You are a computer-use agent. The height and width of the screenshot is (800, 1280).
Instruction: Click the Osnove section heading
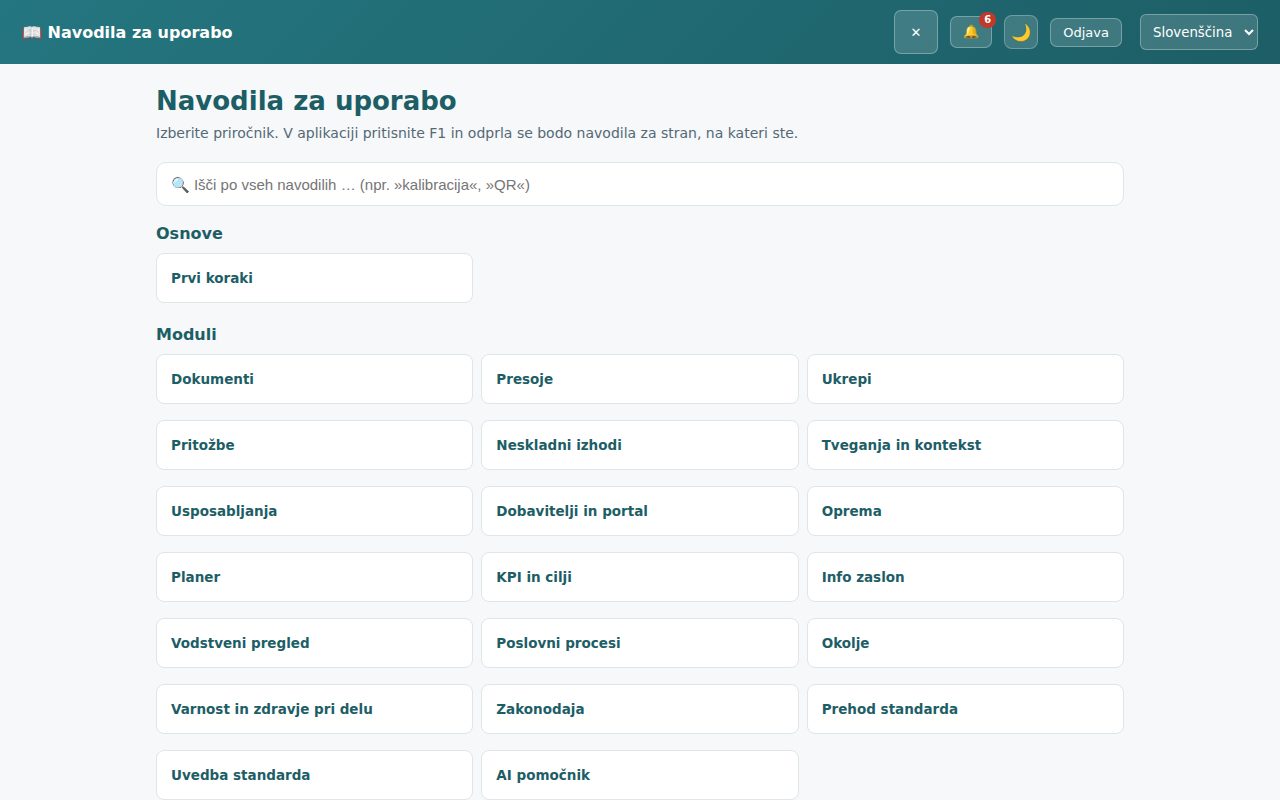click(189, 233)
